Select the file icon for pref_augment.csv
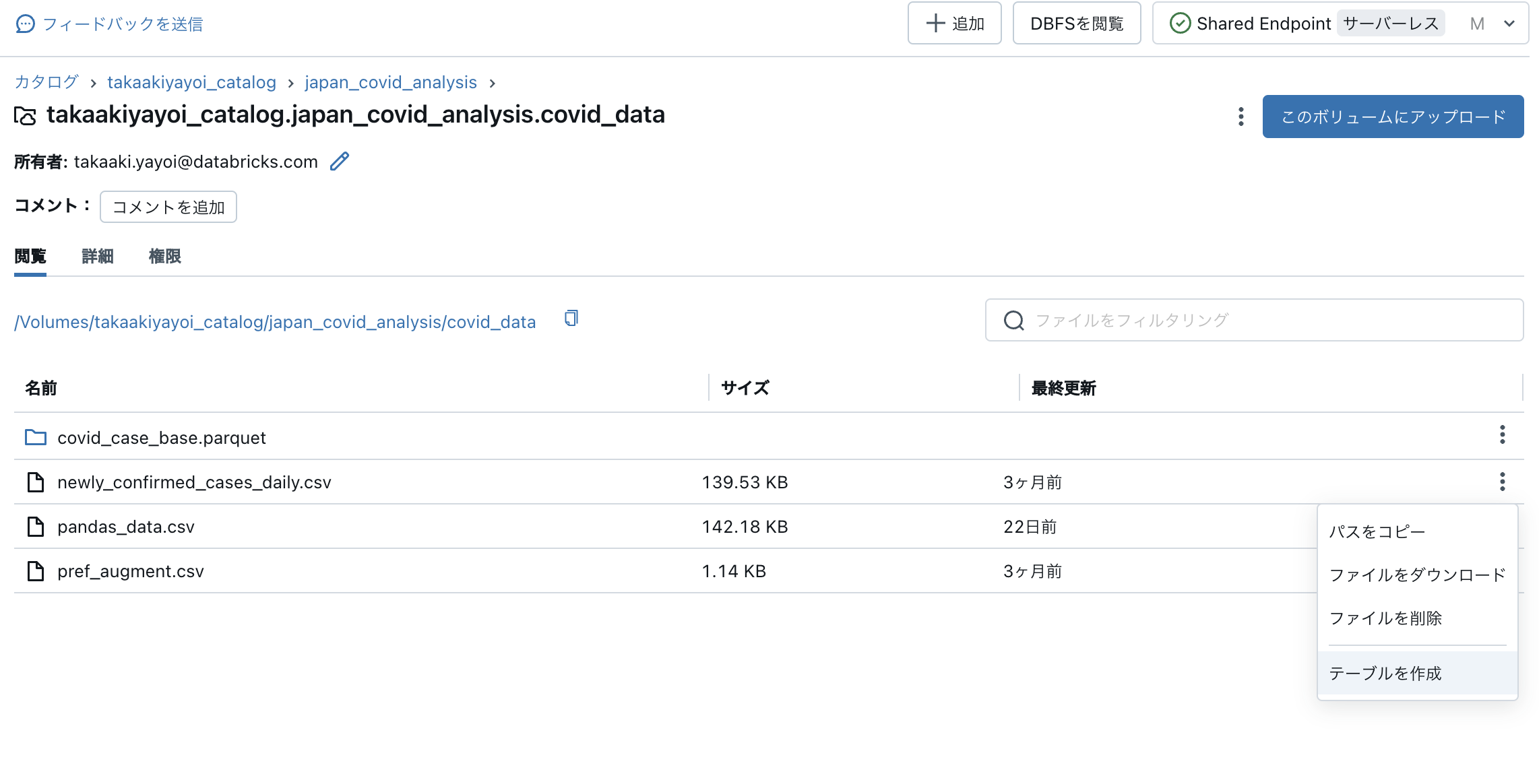Viewport: 1539px width, 784px height. [35, 570]
